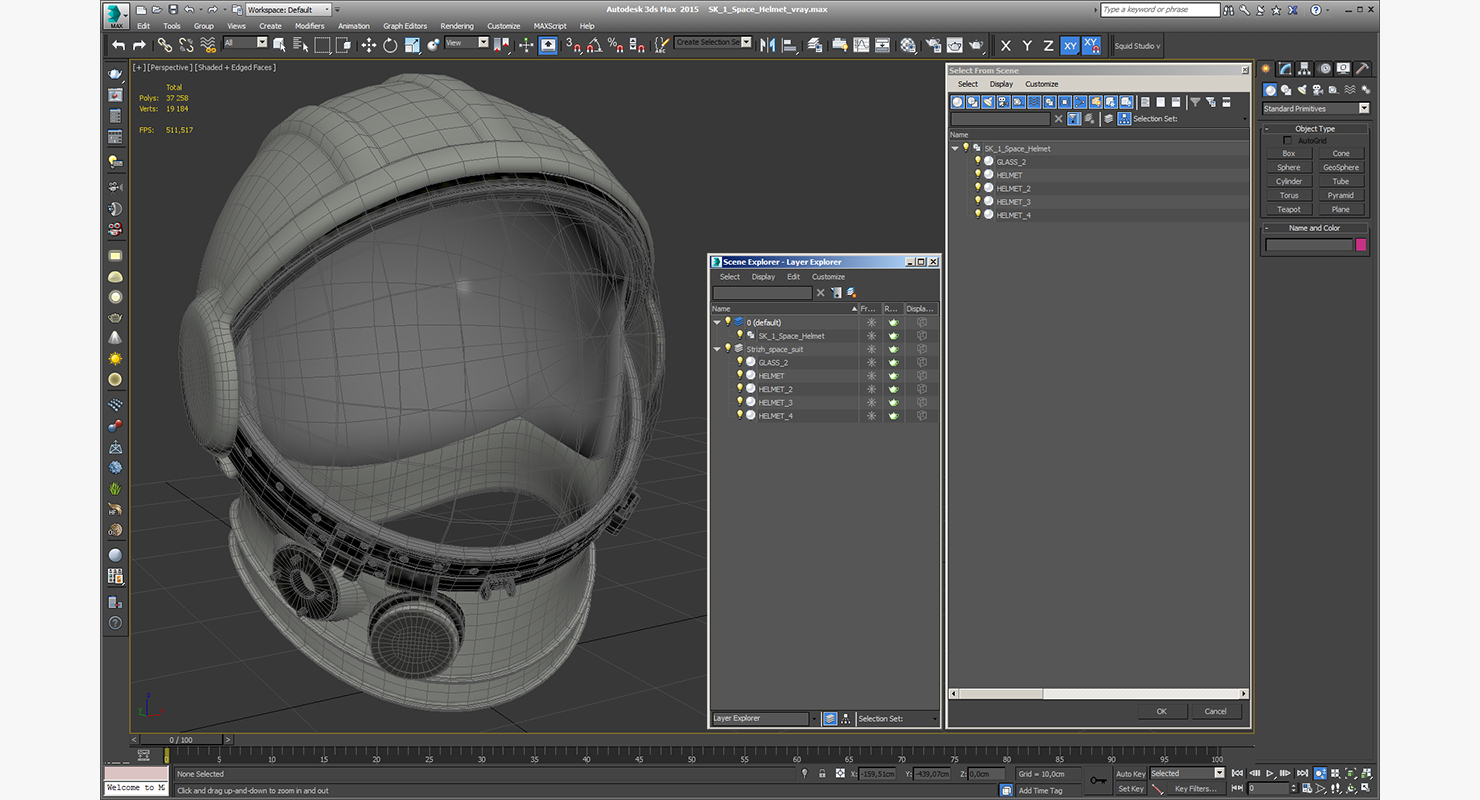Screen dimensions: 1480x800
Task: Open Display menu in Select From Scene
Action: tap(1001, 84)
